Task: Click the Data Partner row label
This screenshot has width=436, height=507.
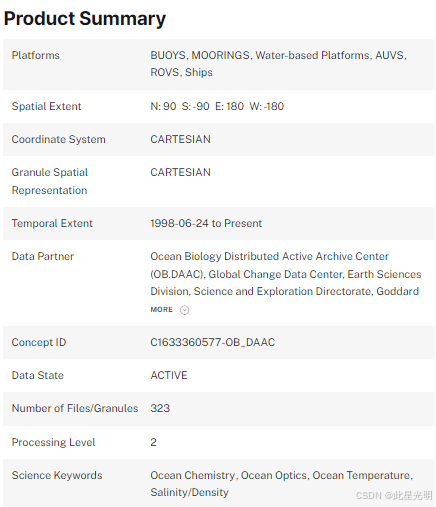Action: [x=43, y=256]
